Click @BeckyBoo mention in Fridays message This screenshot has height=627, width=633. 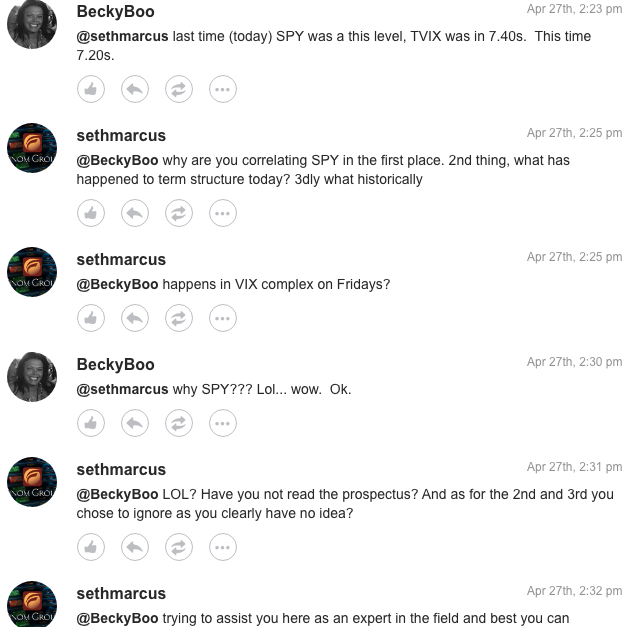(117, 284)
